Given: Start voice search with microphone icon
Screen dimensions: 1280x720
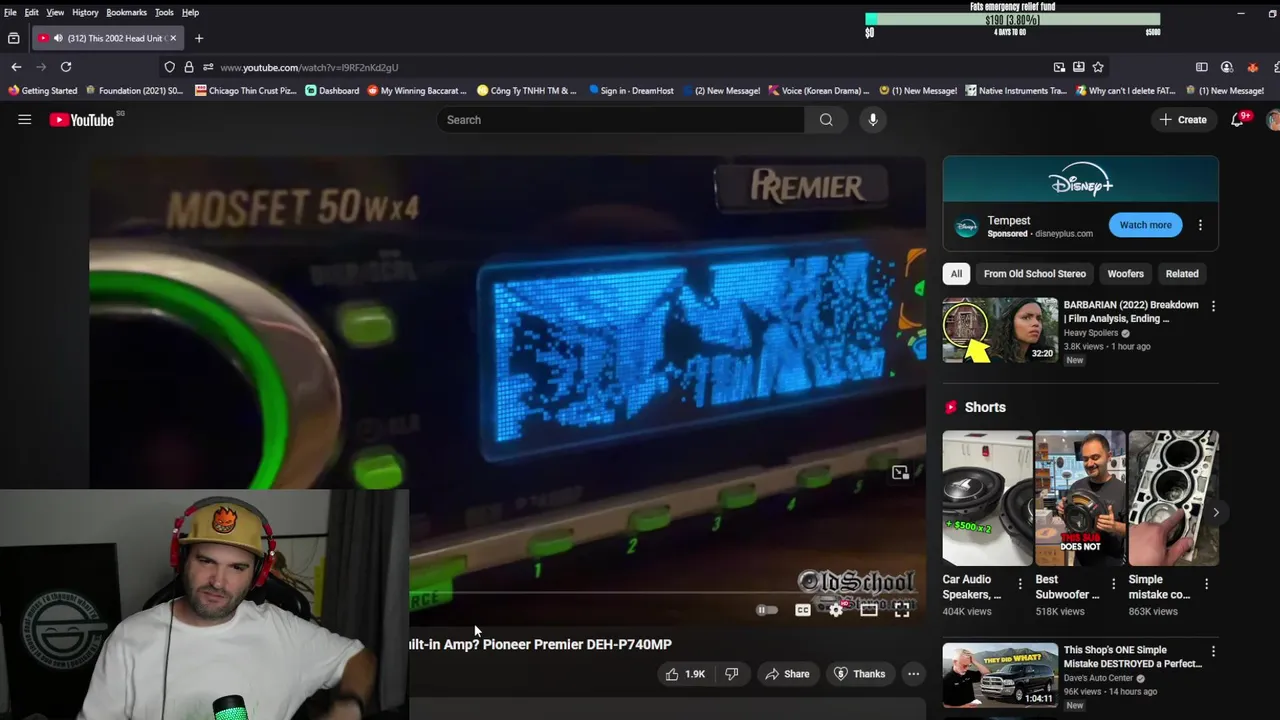Looking at the screenshot, I should [x=873, y=120].
